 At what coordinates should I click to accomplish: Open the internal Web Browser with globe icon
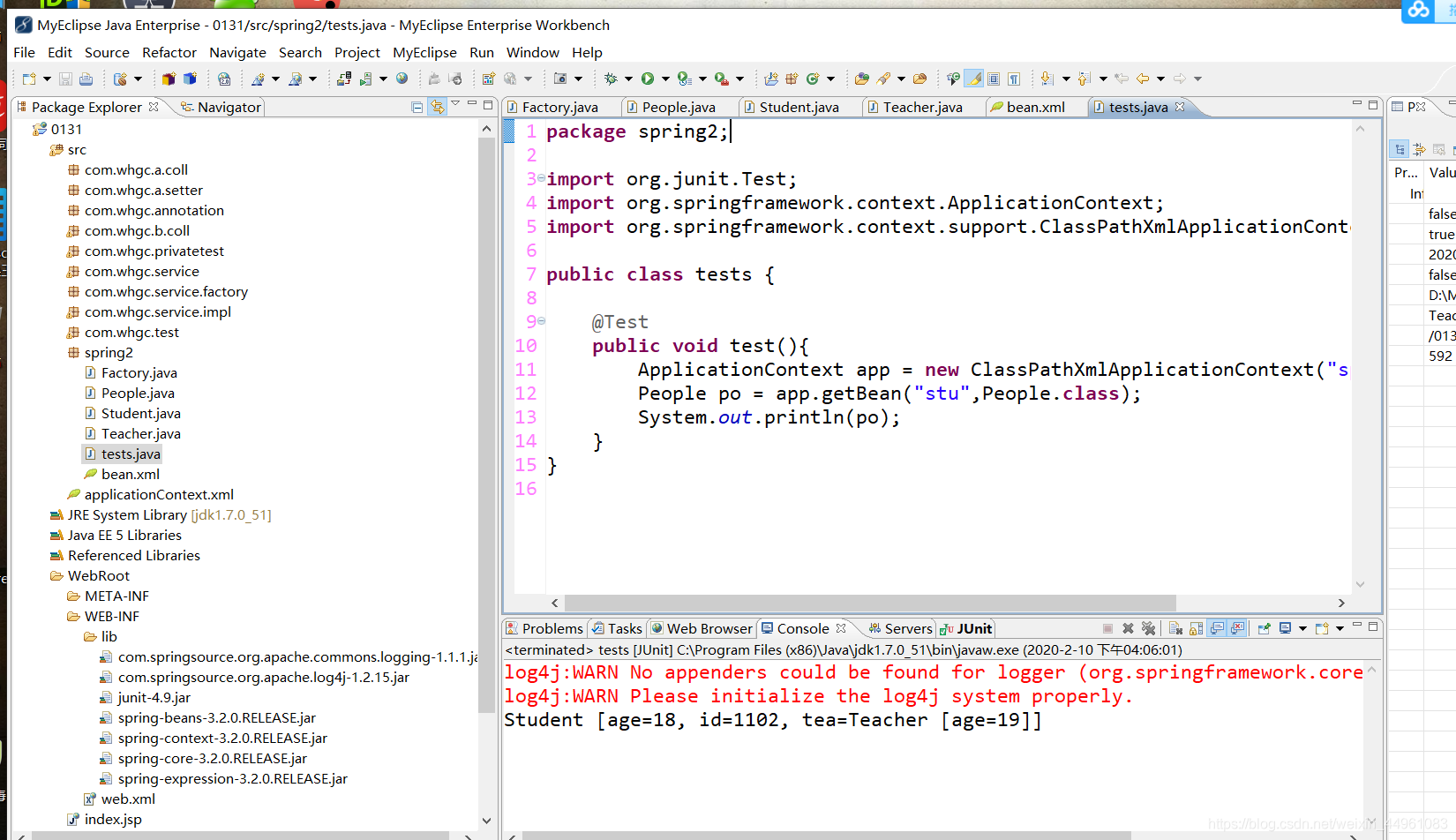click(x=402, y=78)
